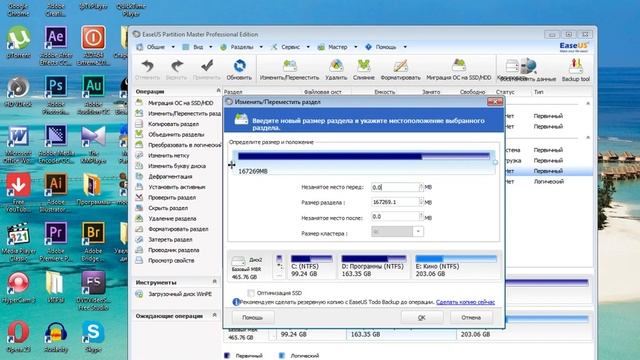Open the Общие menu
The image size is (640, 360).
156,47
